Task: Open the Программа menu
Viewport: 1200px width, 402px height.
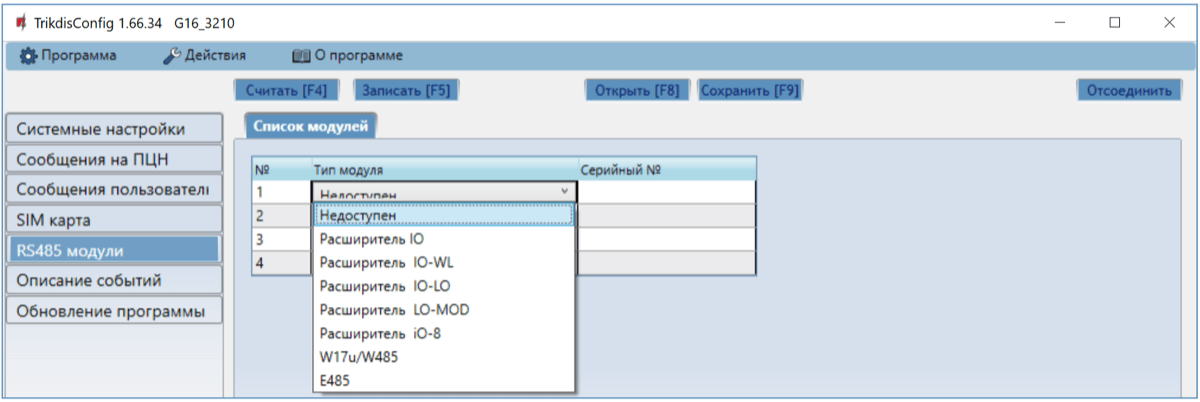Action: click(x=68, y=55)
